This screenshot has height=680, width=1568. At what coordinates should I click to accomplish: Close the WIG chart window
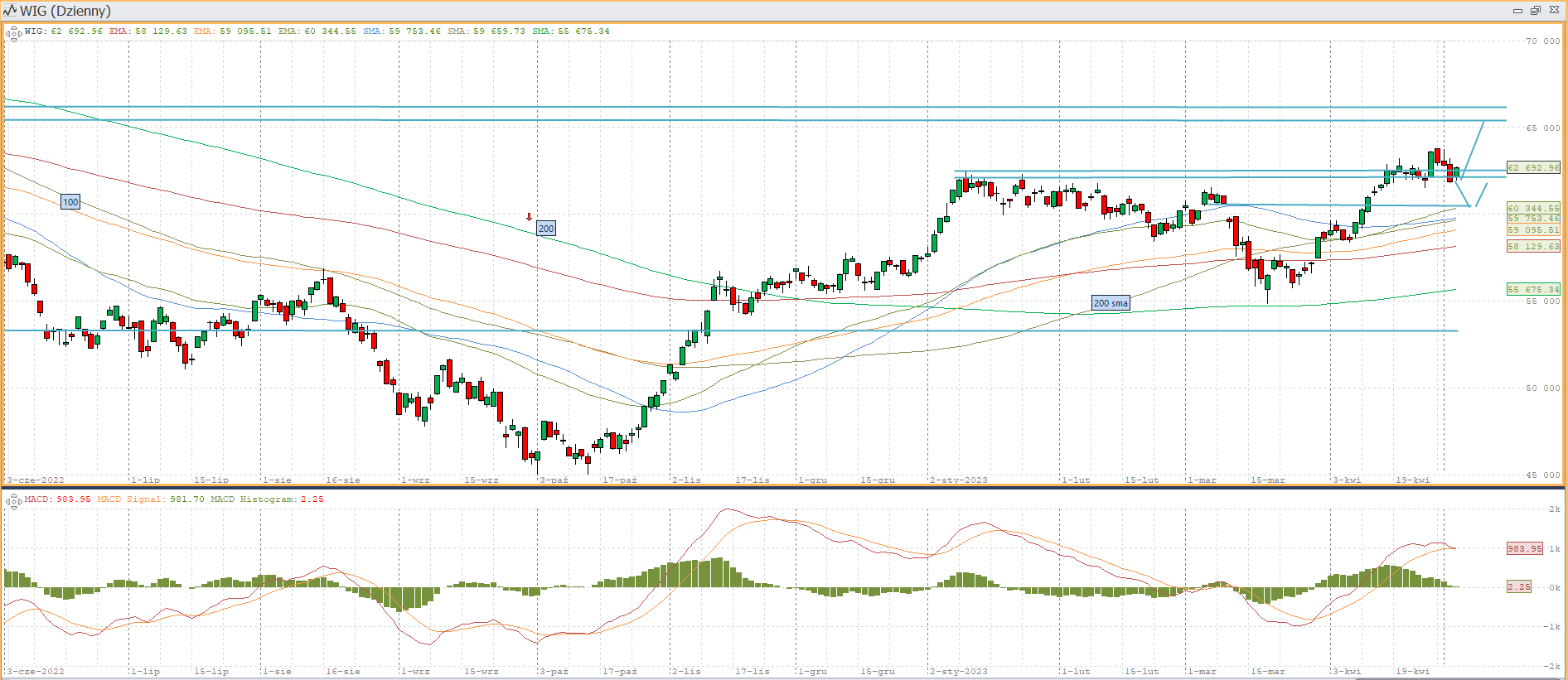1554,11
